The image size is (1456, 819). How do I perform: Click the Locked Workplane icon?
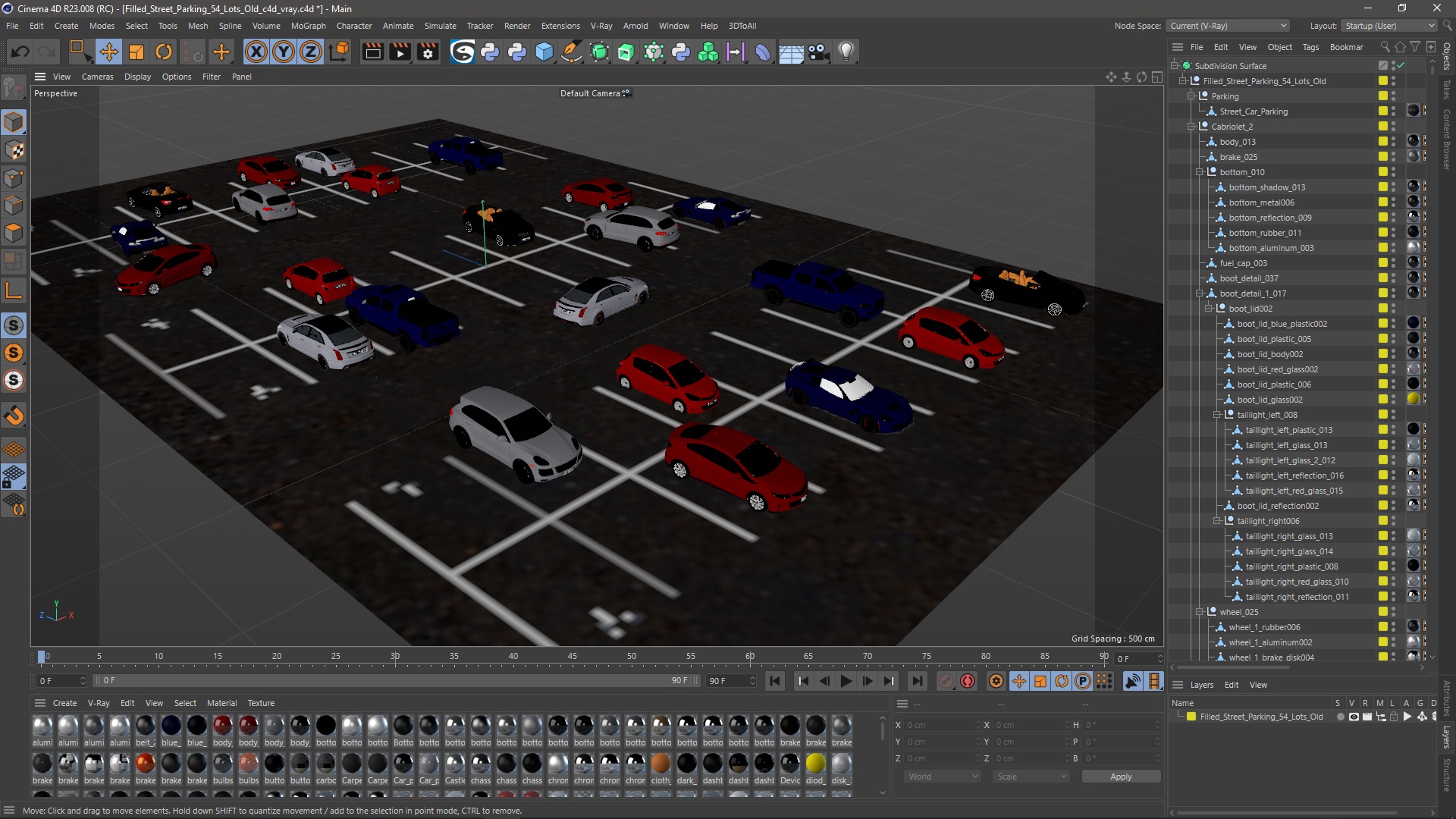tap(14, 477)
